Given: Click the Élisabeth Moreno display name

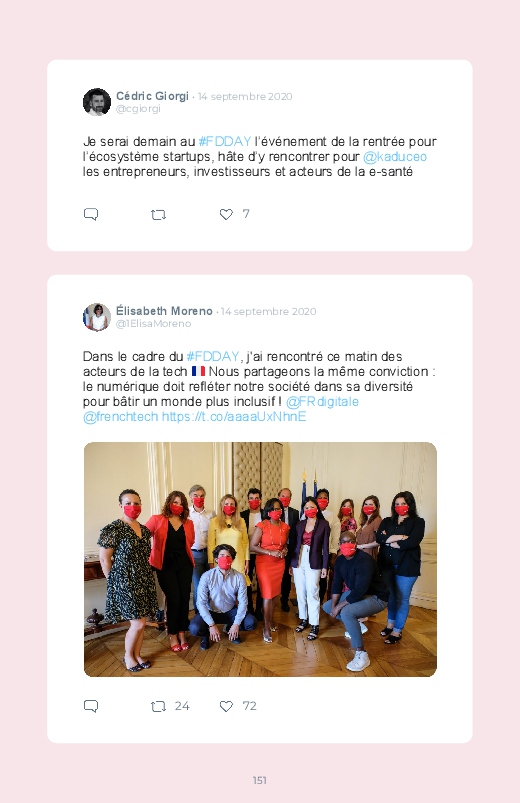Looking at the screenshot, I should click(x=164, y=311).
